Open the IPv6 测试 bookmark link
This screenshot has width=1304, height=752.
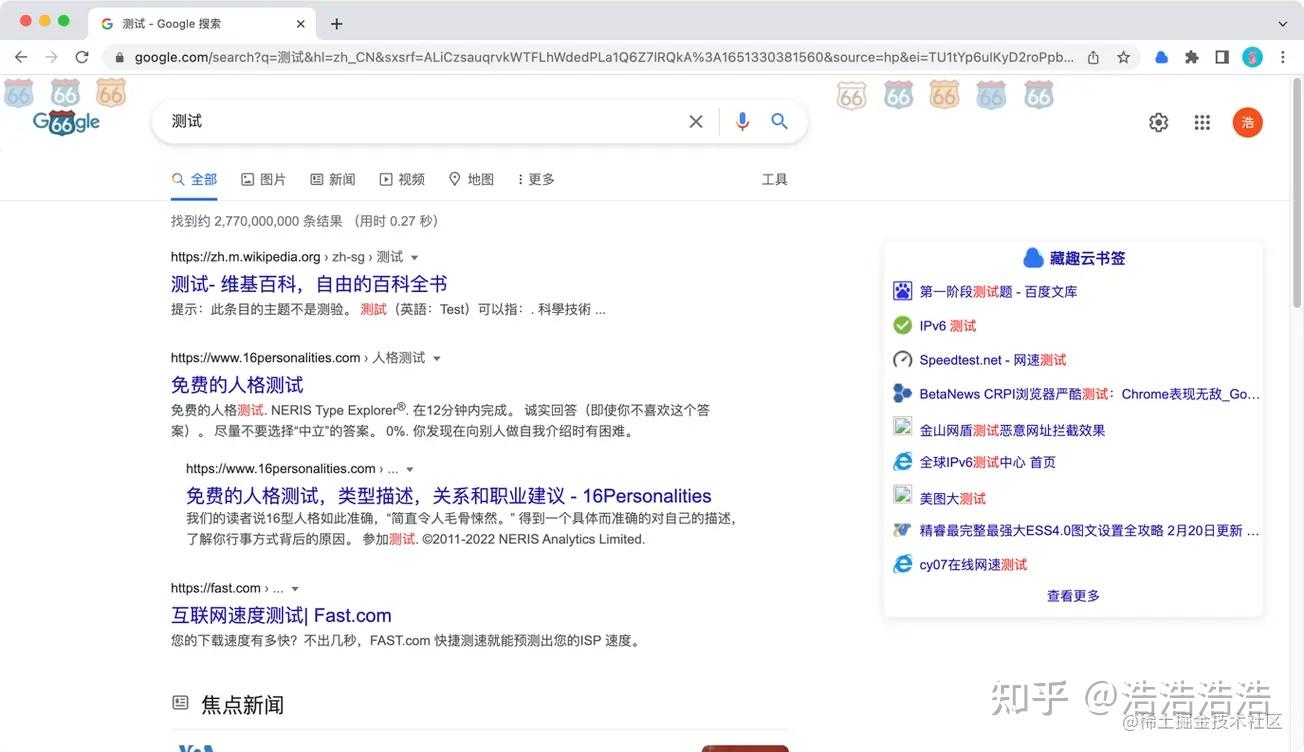(948, 325)
